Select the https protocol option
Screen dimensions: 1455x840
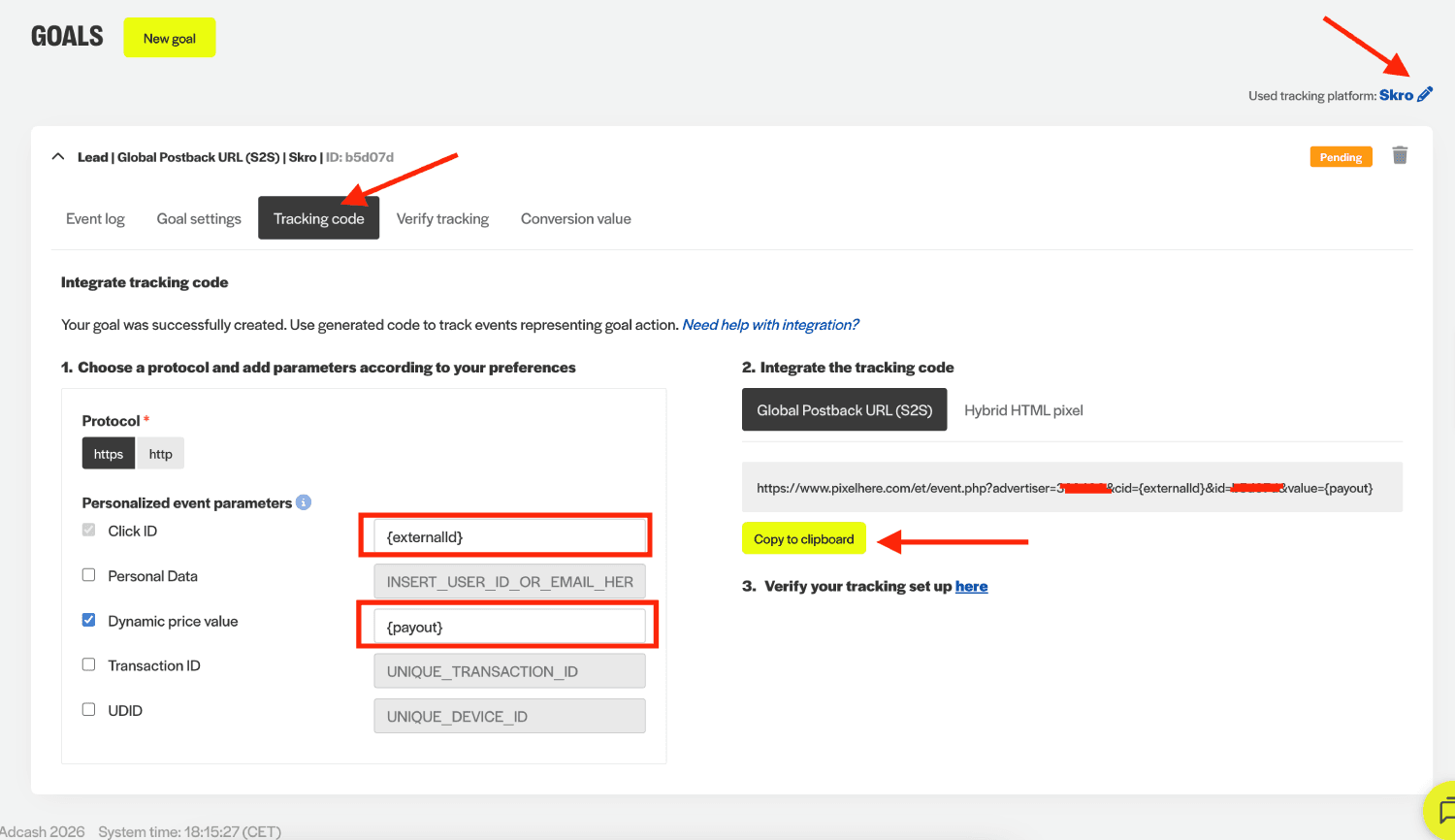pyautogui.click(x=109, y=454)
